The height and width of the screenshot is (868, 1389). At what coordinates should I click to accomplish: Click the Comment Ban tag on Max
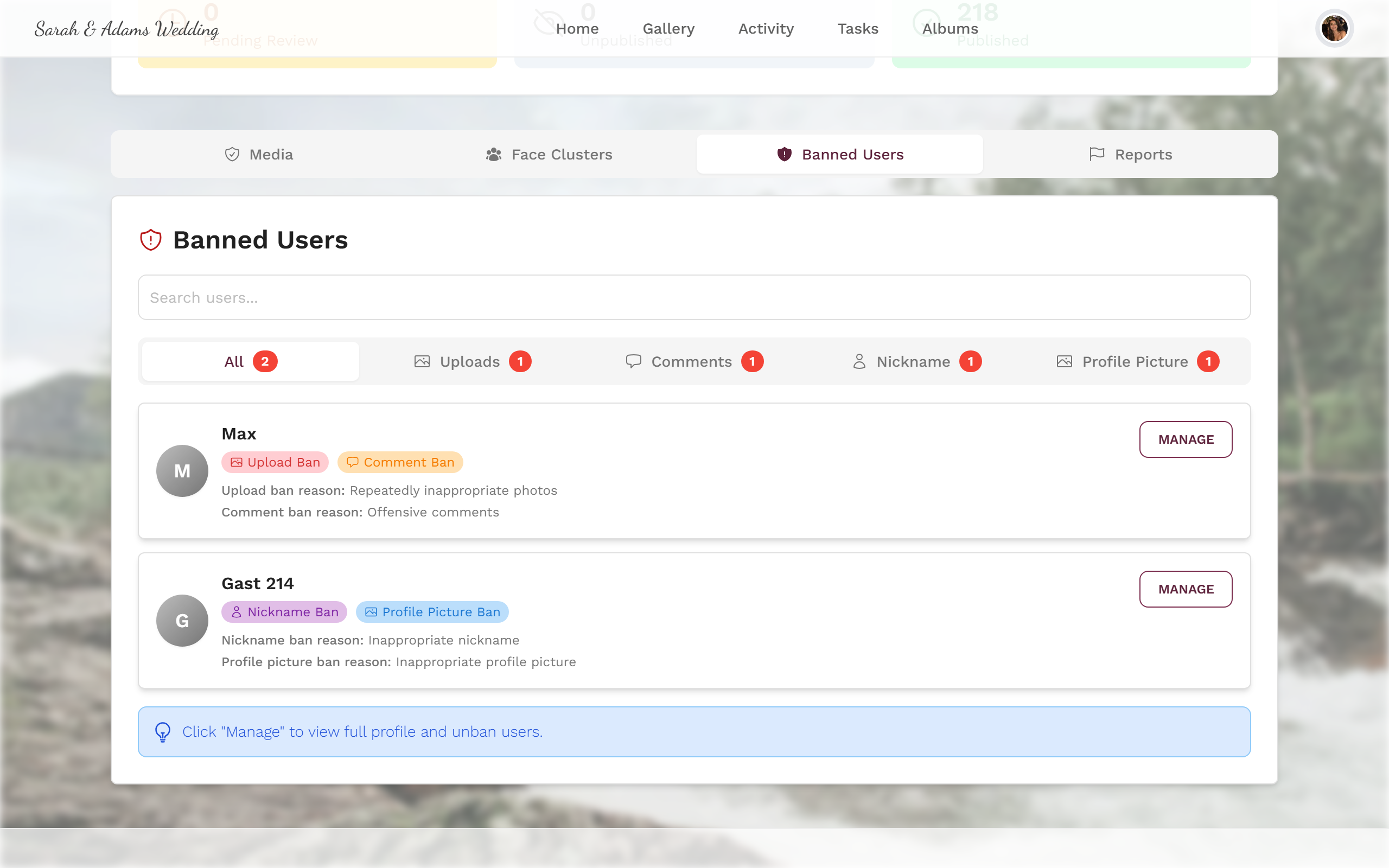point(400,462)
